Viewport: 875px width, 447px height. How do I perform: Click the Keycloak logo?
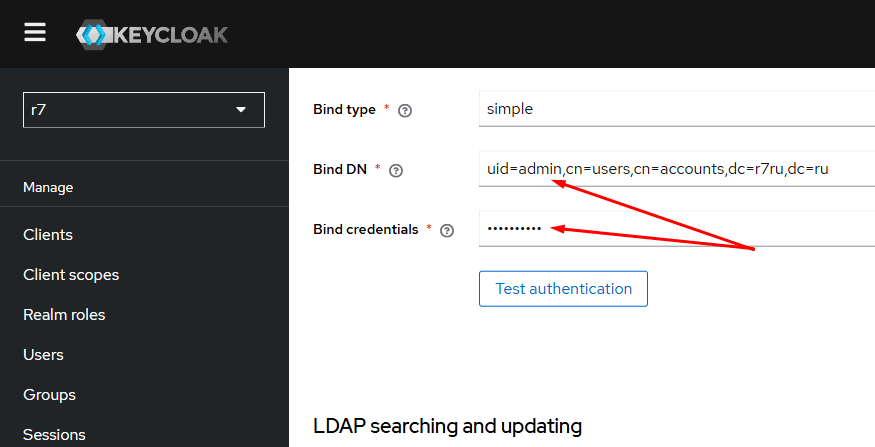pos(152,35)
